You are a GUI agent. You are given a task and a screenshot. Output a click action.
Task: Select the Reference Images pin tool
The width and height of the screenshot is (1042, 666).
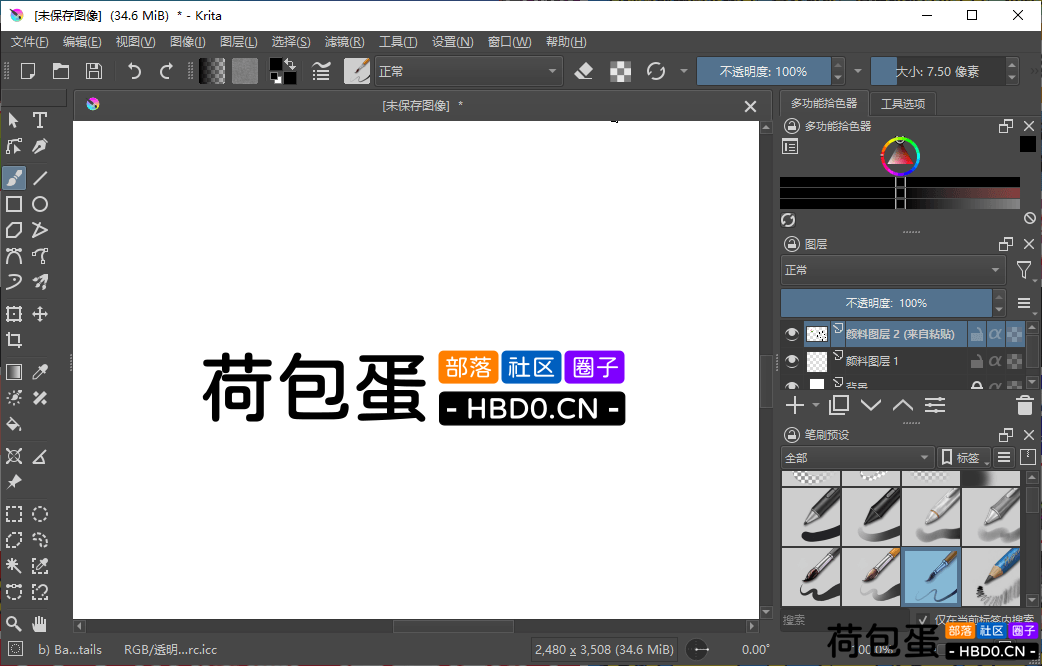(14, 483)
